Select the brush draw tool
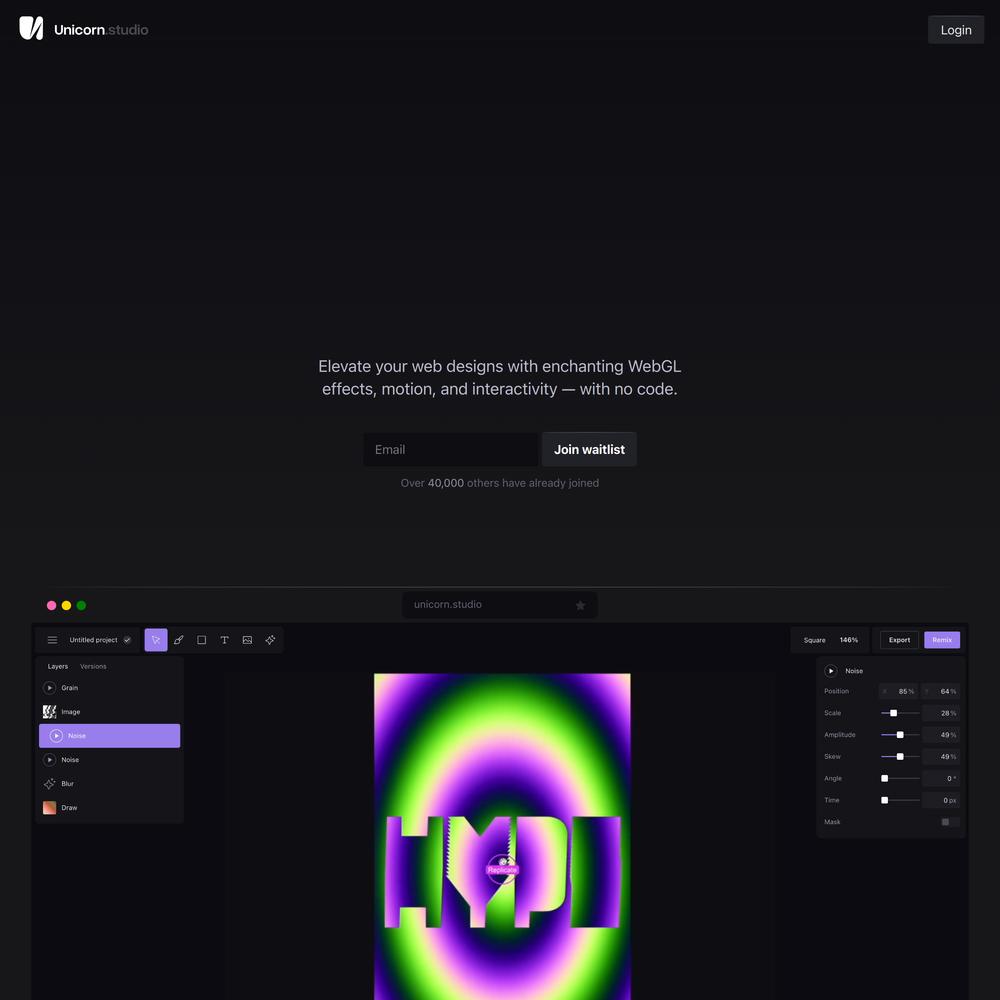 [x=179, y=640]
